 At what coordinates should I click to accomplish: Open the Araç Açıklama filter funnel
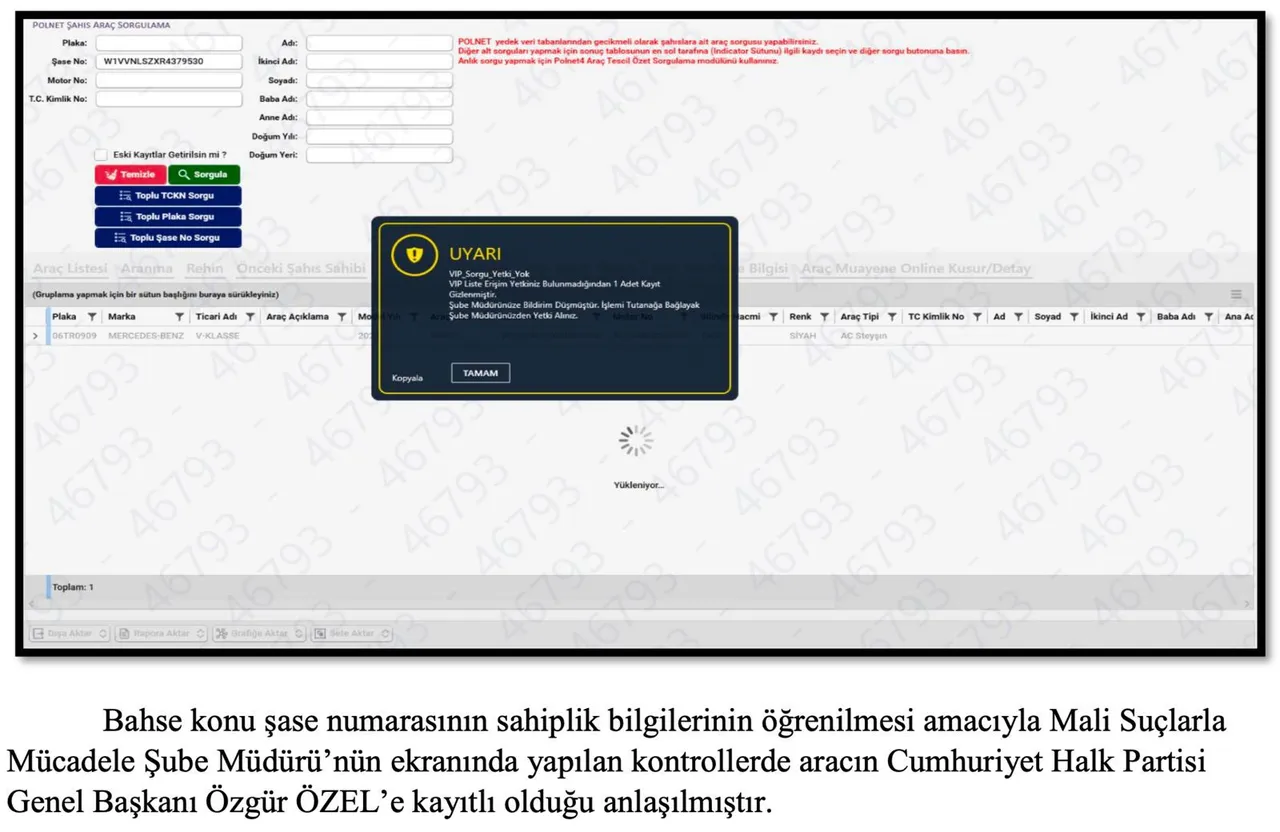340,316
